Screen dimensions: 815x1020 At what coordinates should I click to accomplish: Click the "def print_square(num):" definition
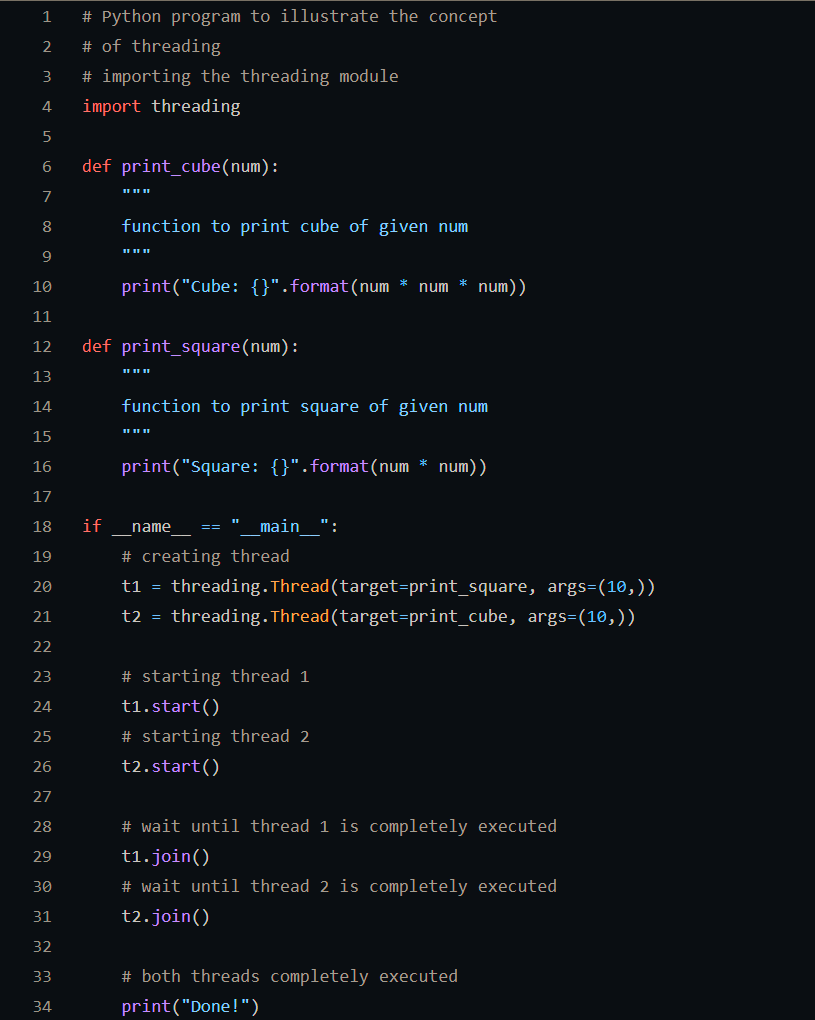coord(190,346)
